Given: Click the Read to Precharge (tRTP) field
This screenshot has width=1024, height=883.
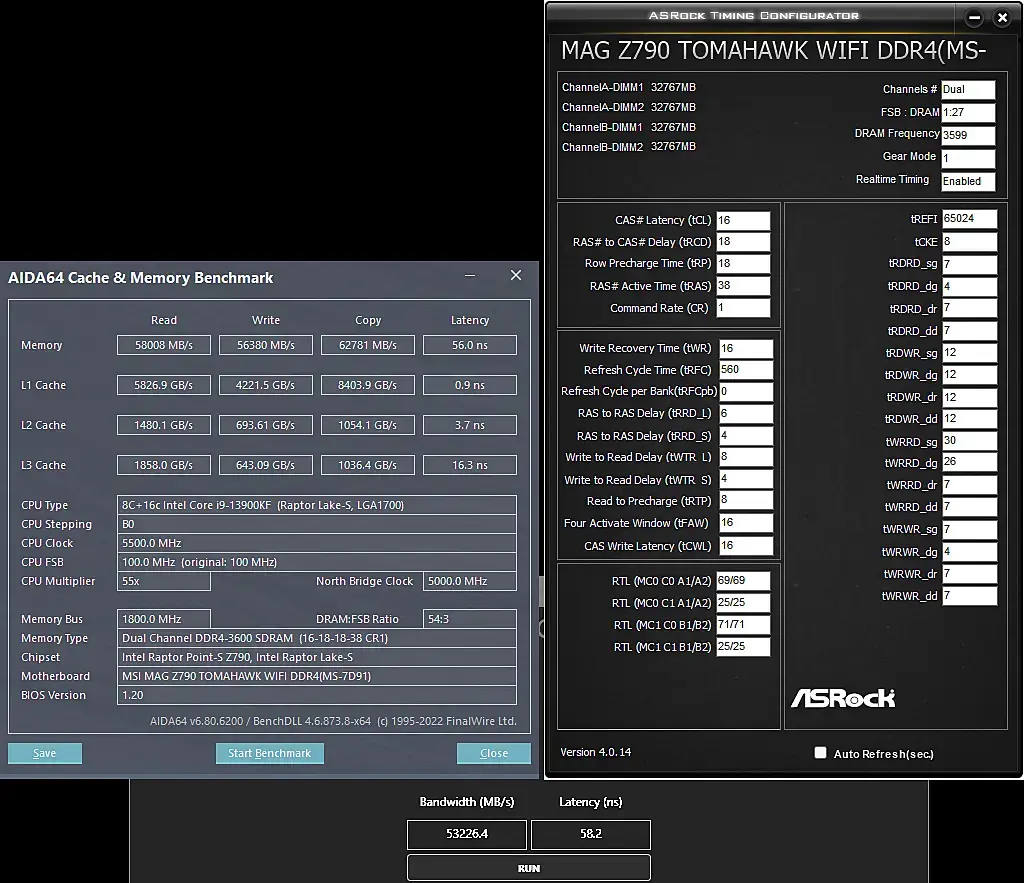Looking at the screenshot, I should pyautogui.click(x=746, y=500).
